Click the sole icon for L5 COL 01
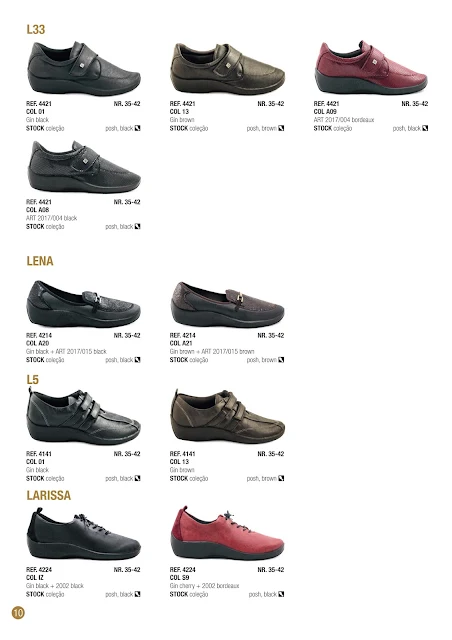The height and width of the screenshot is (640, 452). (x=137, y=478)
